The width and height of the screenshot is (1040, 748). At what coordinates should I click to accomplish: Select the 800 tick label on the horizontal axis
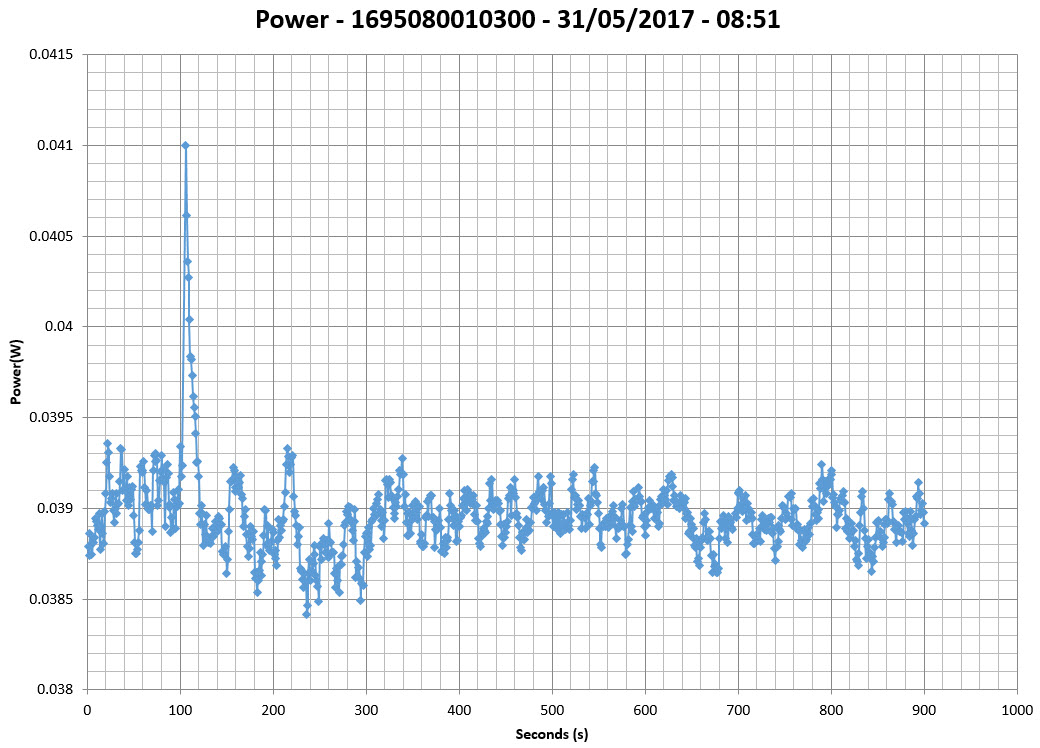(831, 709)
